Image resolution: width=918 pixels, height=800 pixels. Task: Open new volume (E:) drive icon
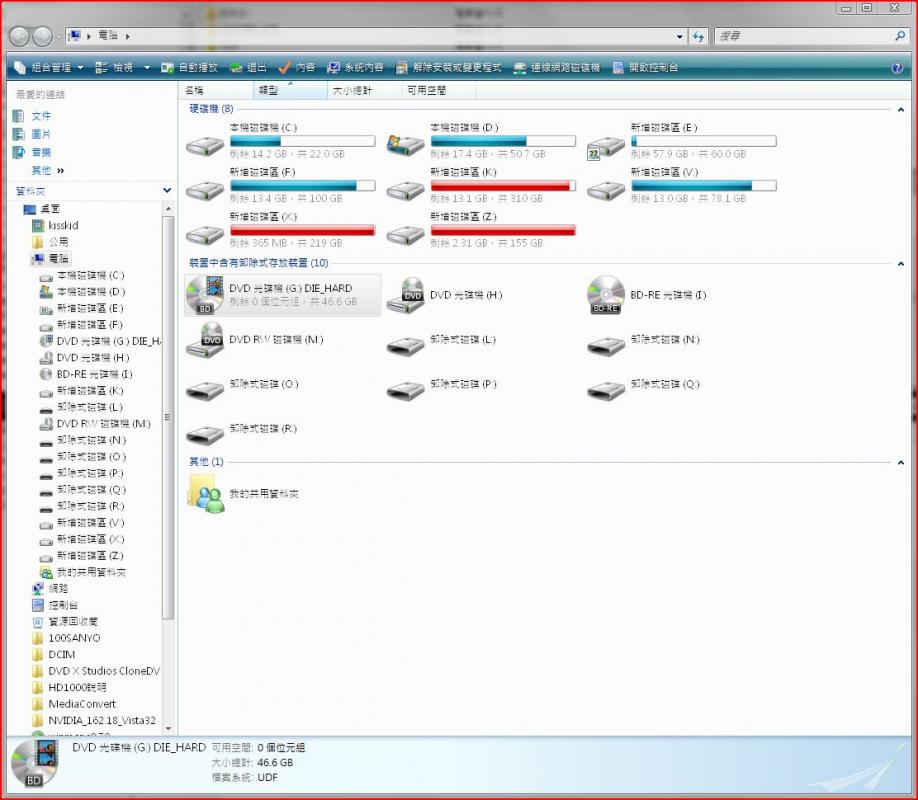(x=606, y=146)
